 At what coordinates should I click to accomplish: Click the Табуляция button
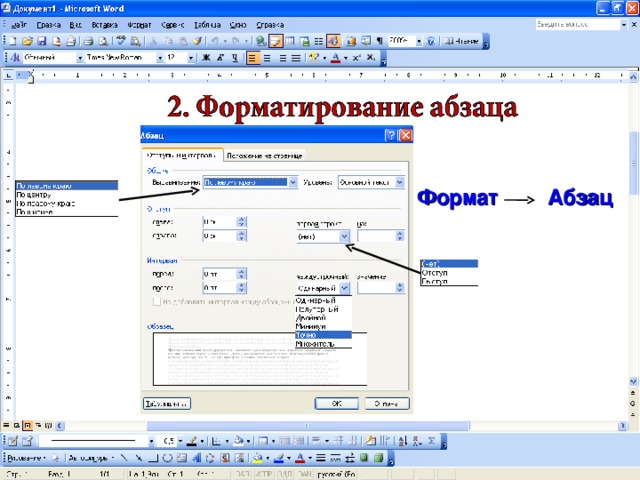click(x=167, y=403)
